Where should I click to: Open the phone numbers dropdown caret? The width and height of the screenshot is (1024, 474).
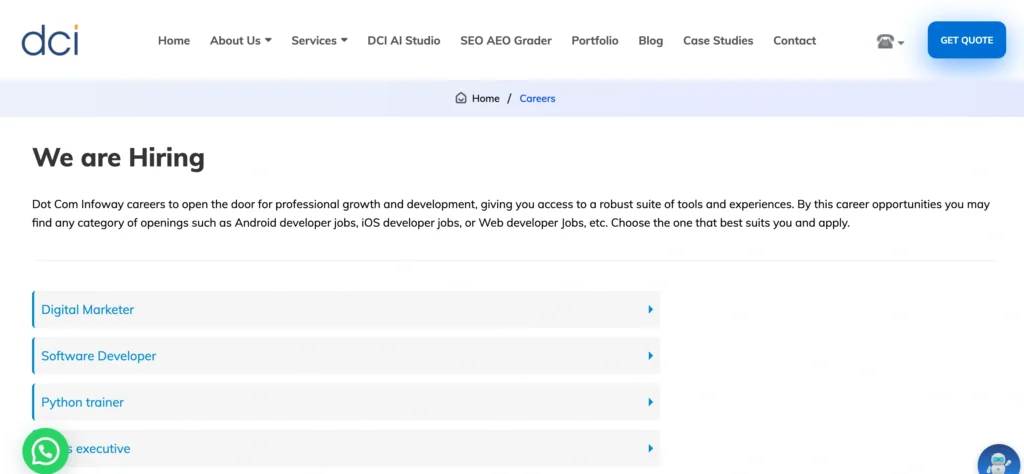pos(901,43)
